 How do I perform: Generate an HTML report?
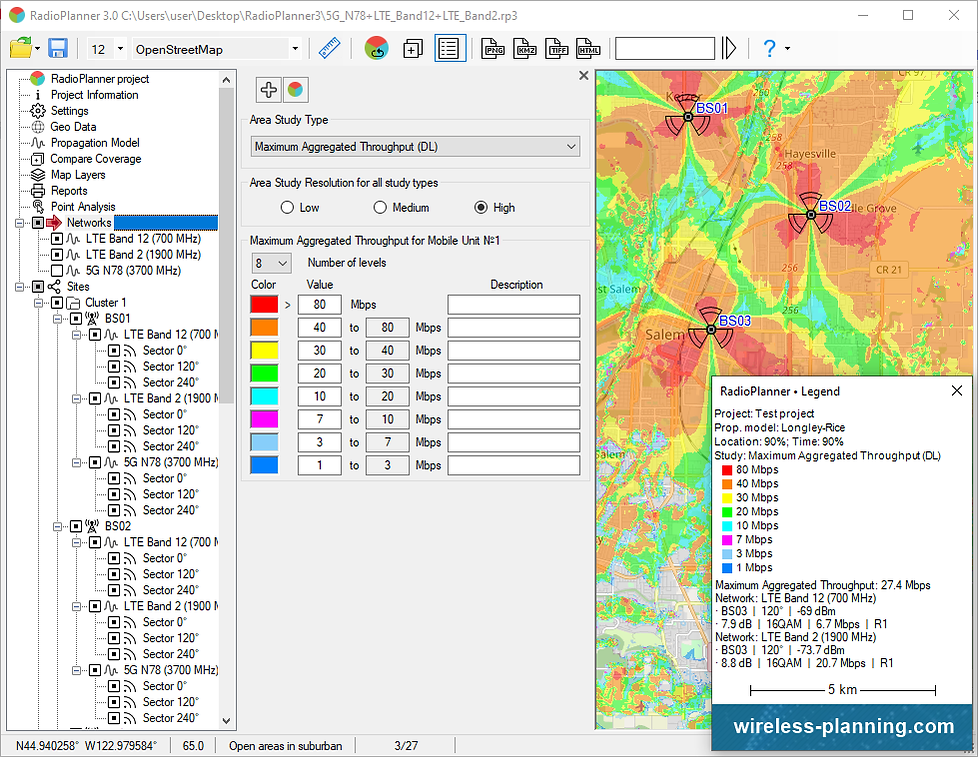tap(588, 48)
